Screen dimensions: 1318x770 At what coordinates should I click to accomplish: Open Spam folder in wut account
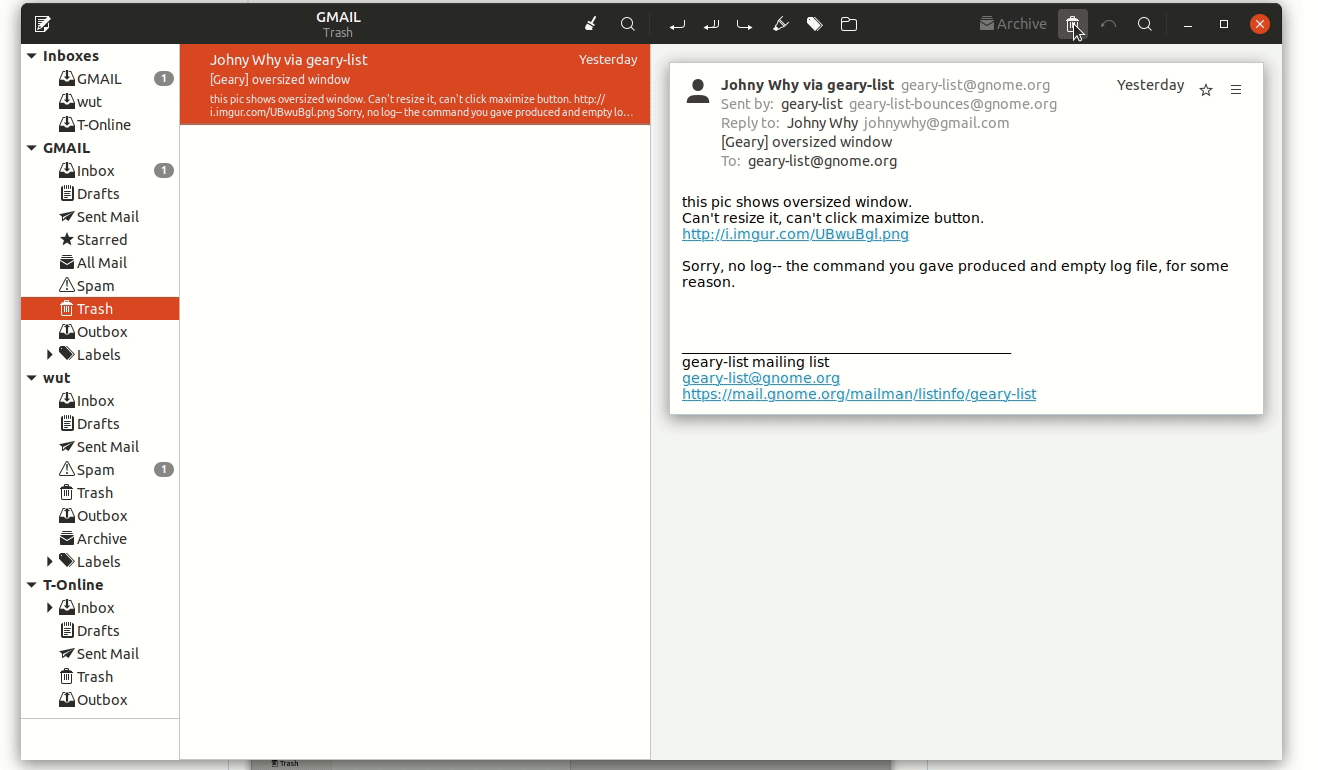point(100,470)
